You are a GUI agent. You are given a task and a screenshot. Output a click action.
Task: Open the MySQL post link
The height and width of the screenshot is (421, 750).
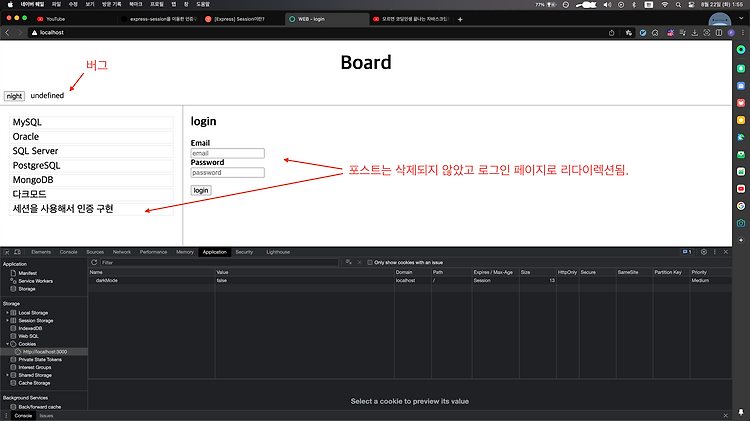(27, 122)
